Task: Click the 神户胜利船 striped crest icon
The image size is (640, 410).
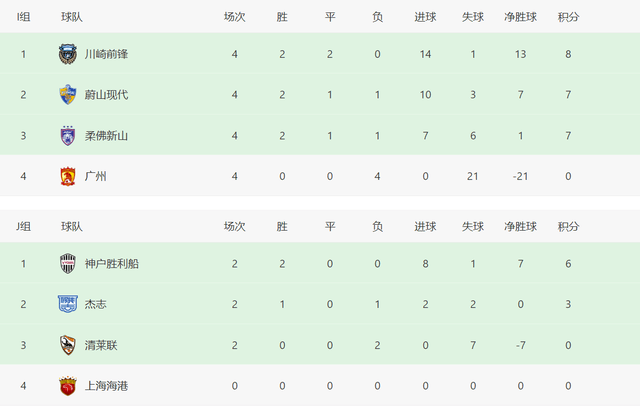Action: (x=68, y=264)
